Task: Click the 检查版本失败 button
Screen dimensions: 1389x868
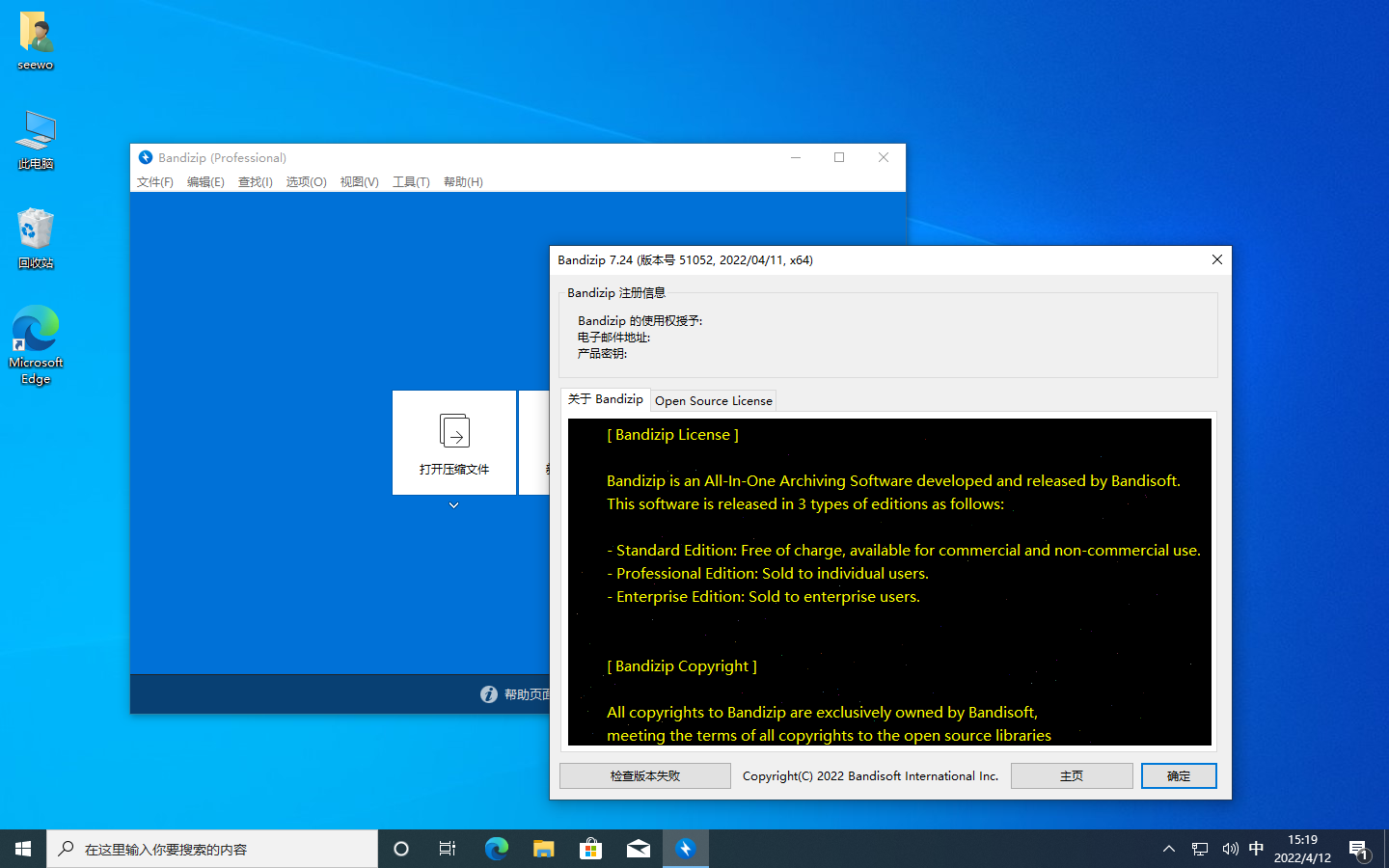Action: [x=645, y=775]
